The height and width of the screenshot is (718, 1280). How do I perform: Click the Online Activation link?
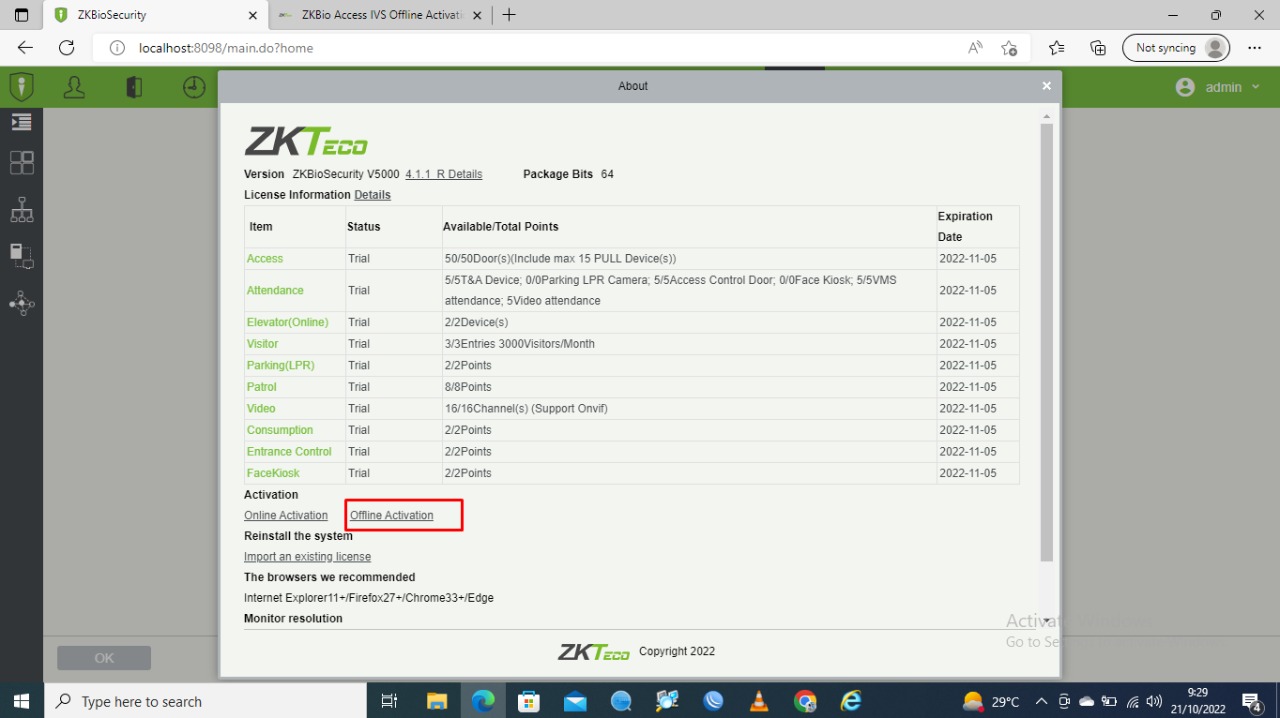(286, 515)
